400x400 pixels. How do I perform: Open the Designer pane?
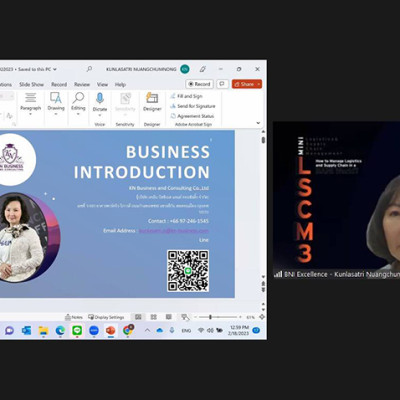[x=152, y=103]
